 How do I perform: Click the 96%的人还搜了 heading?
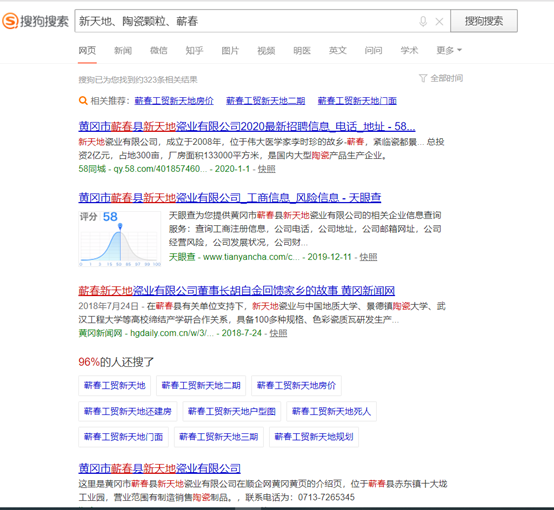(116, 362)
